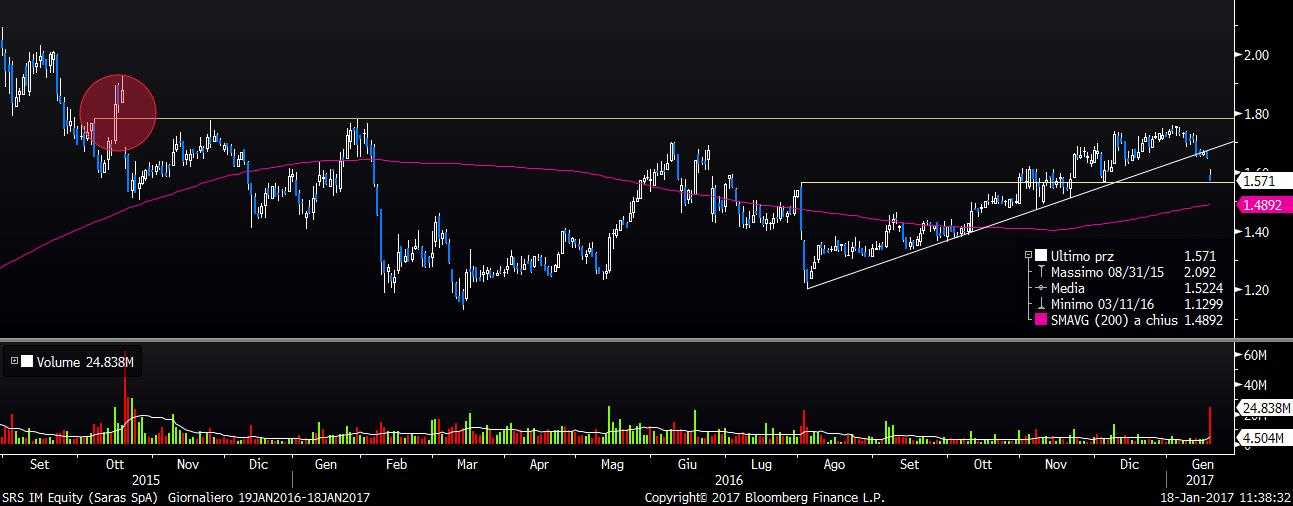Image resolution: width=1293 pixels, height=506 pixels.
Task: Click the 40M volume axis label
Action: pyautogui.click(x=1256, y=384)
